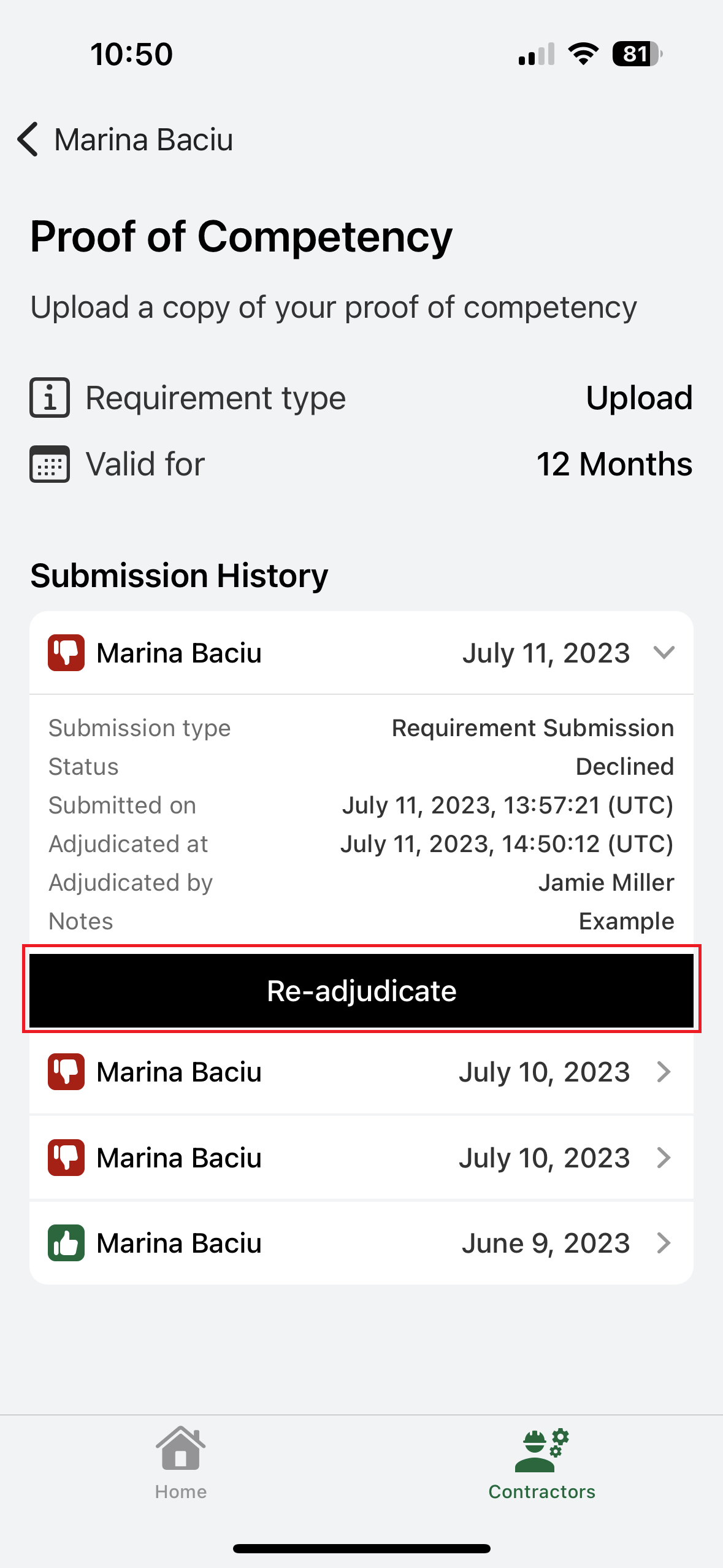Tap the Submission History heading

pyautogui.click(x=179, y=575)
